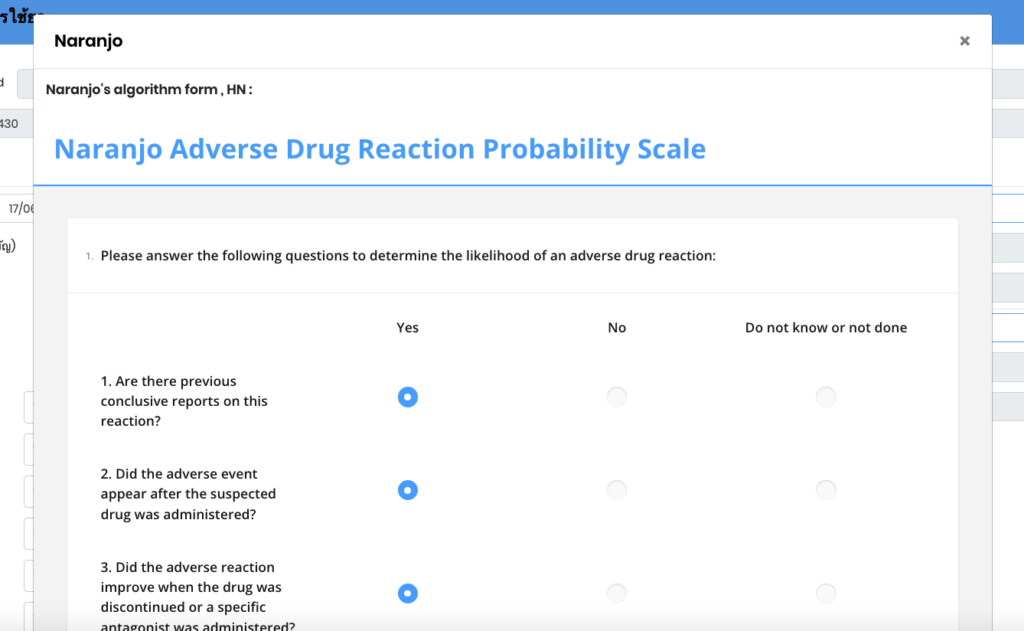Click question 3 text about reaction improving
This screenshot has height=631, width=1024.
click(197, 597)
